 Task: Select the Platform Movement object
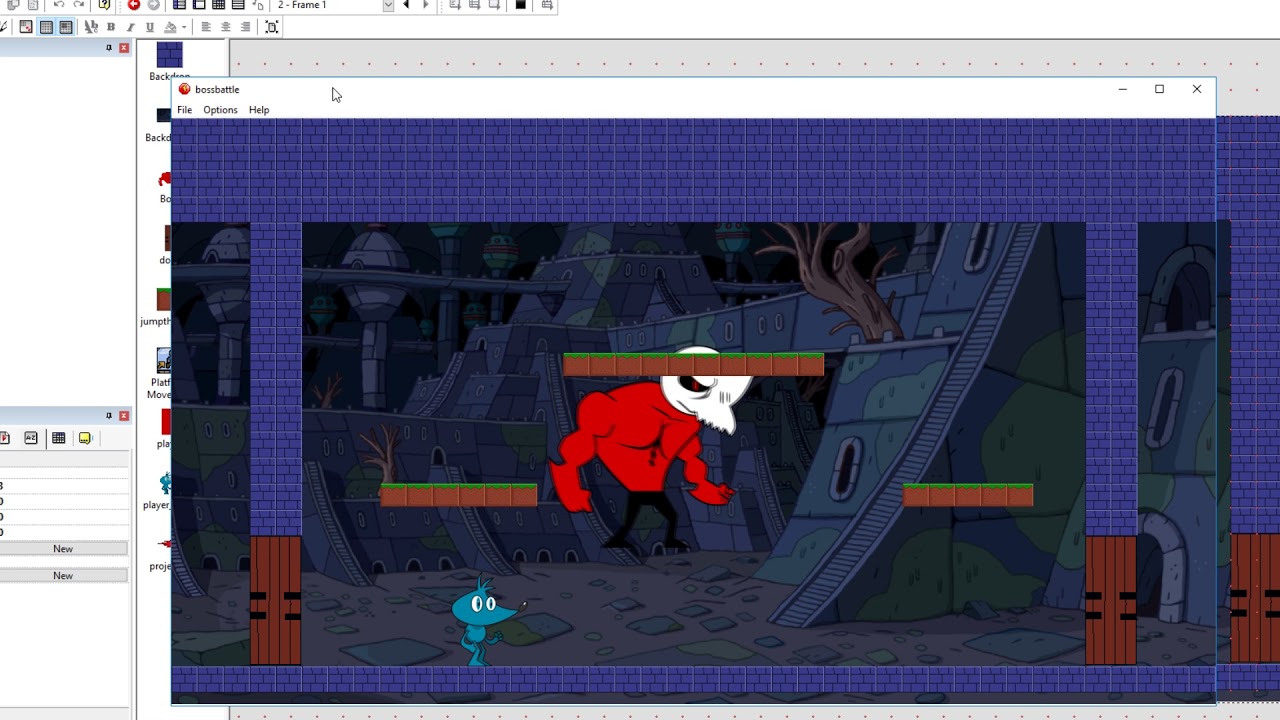tap(164, 360)
